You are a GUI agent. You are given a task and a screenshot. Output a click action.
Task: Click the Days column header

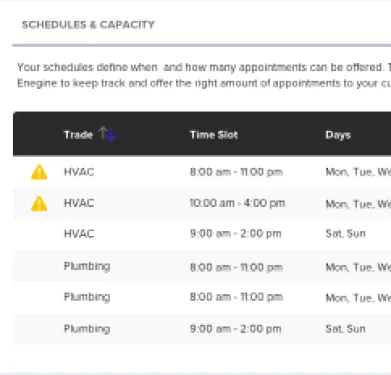pyautogui.click(x=338, y=135)
